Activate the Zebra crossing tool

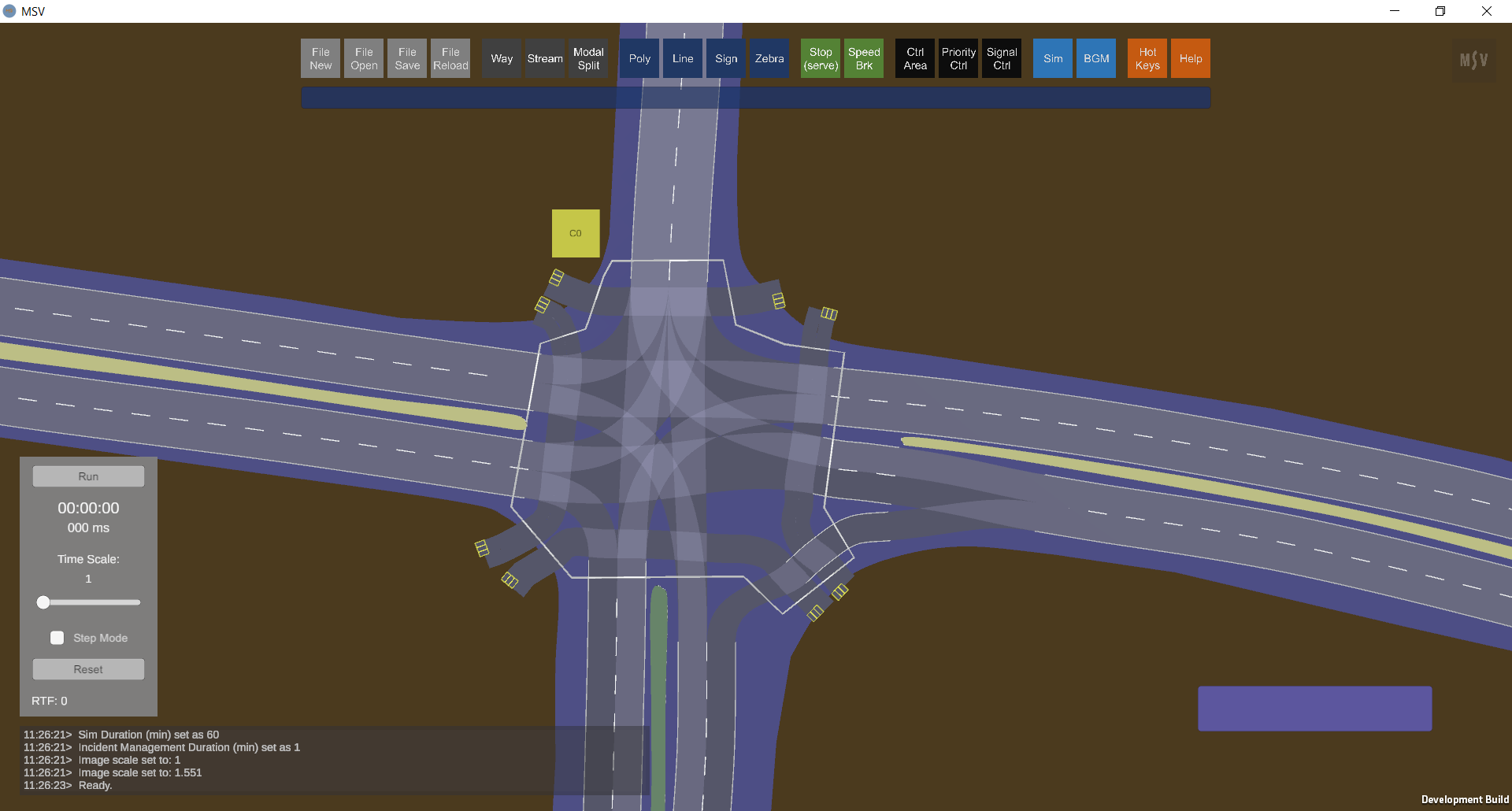769,58
